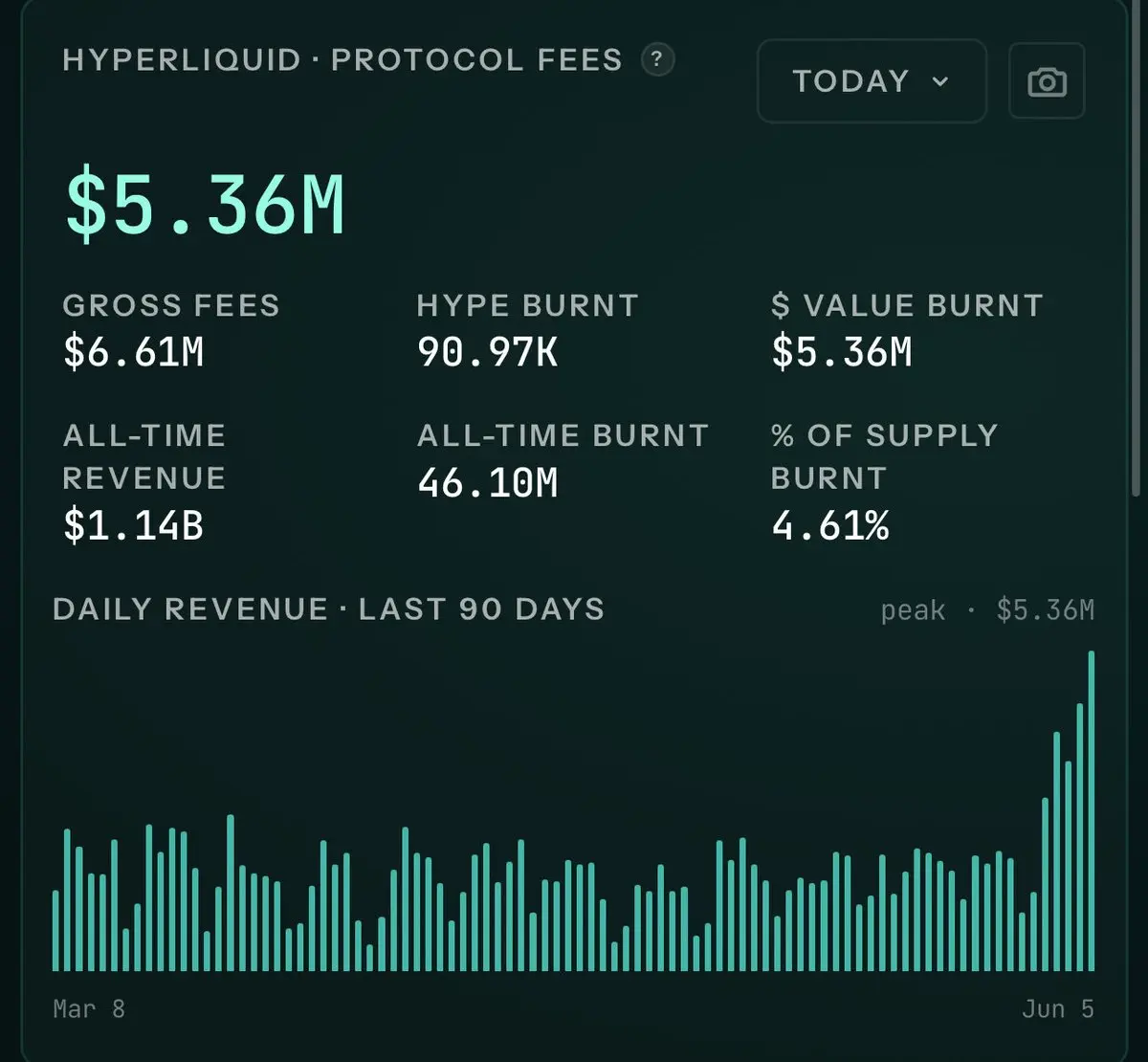Click the $5.36M headline fee total
Viewport: 1148px width, 1062px height.
(205, 203)
